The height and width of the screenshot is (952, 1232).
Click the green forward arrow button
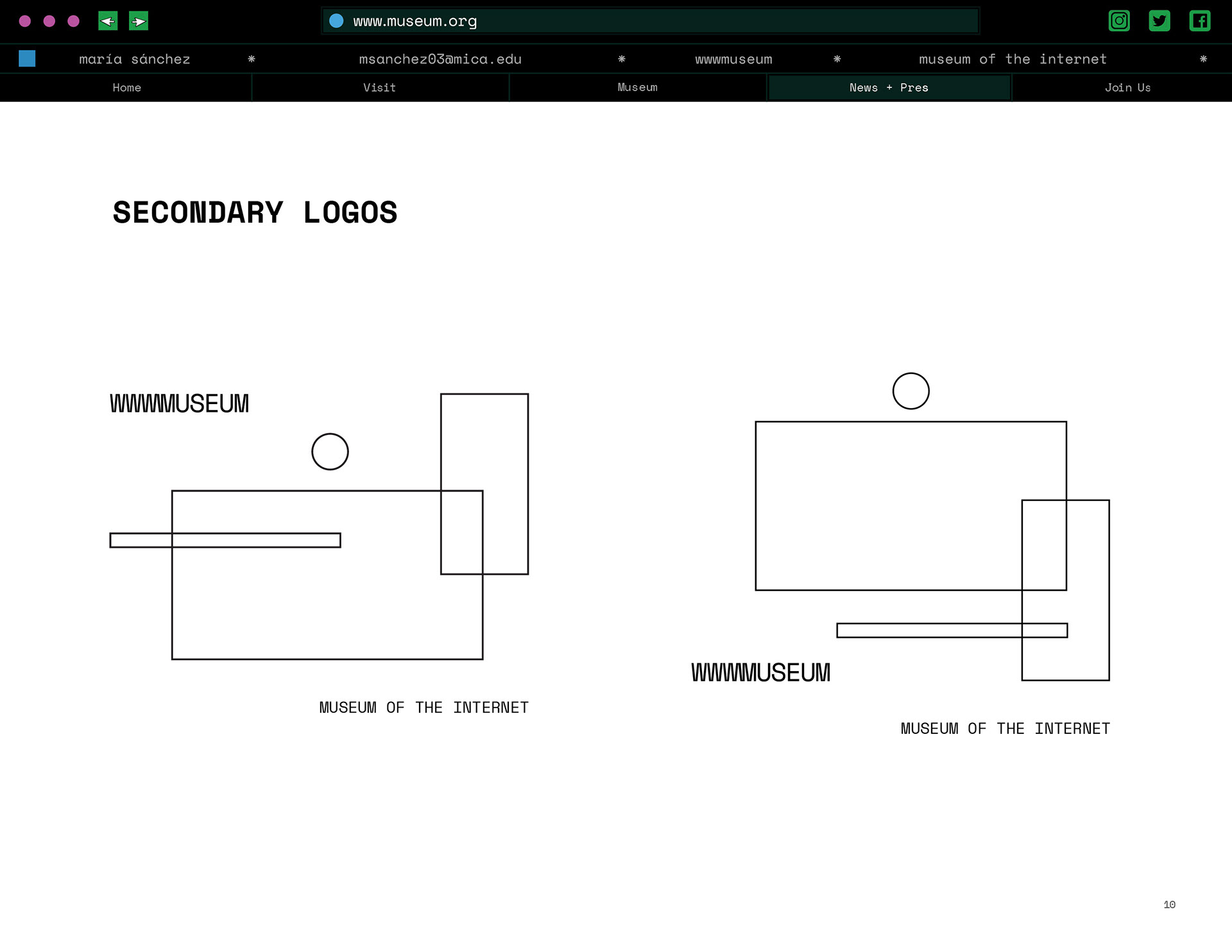point(139,21)
